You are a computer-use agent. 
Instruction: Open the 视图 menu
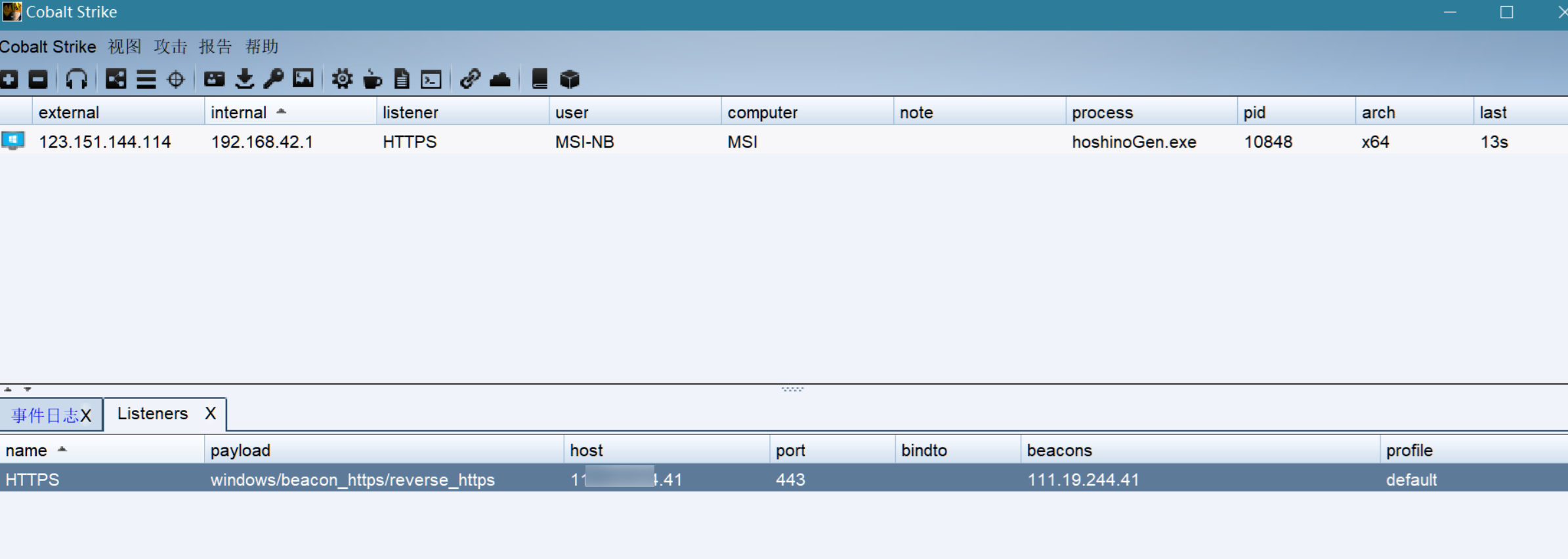click(125, 47)
